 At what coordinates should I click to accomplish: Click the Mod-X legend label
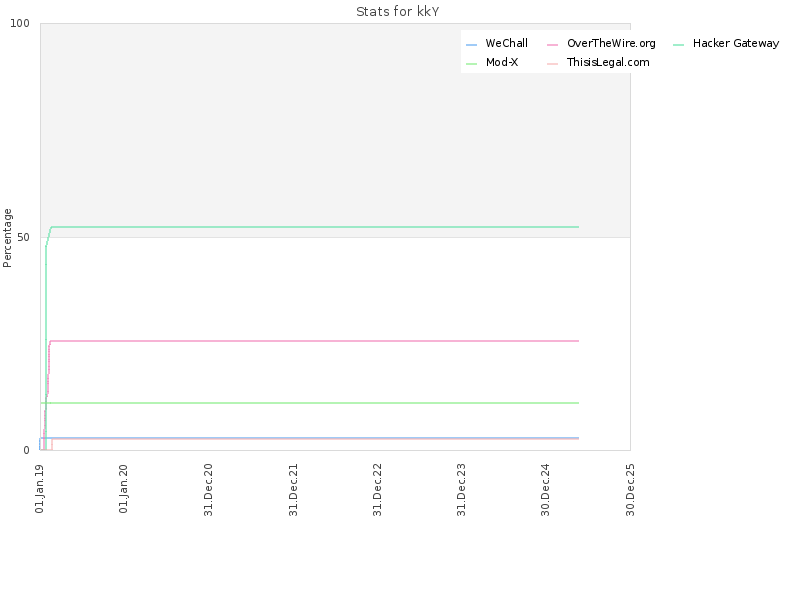click(x=502, y=62)
